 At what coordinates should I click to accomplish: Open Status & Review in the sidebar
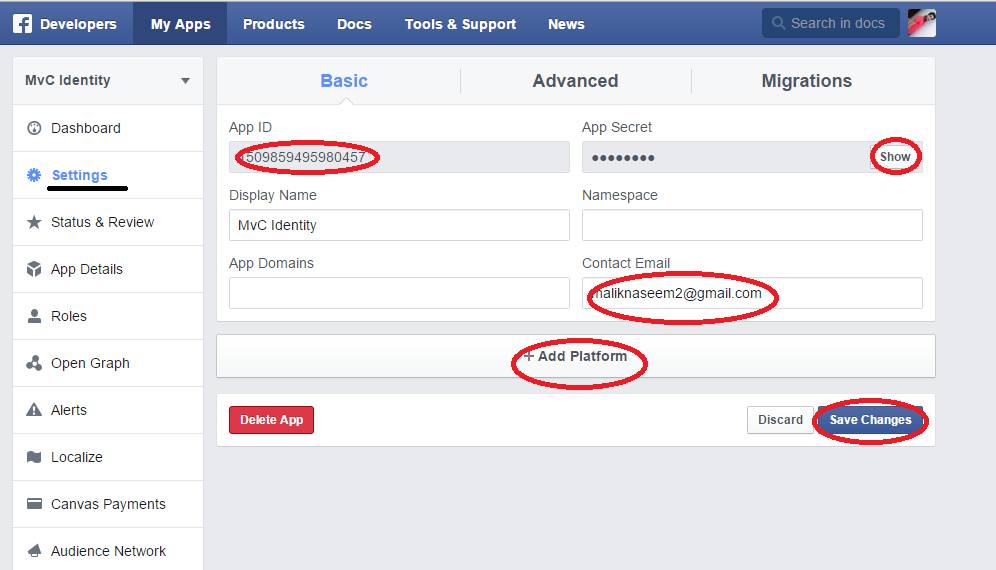click(108, 222)
